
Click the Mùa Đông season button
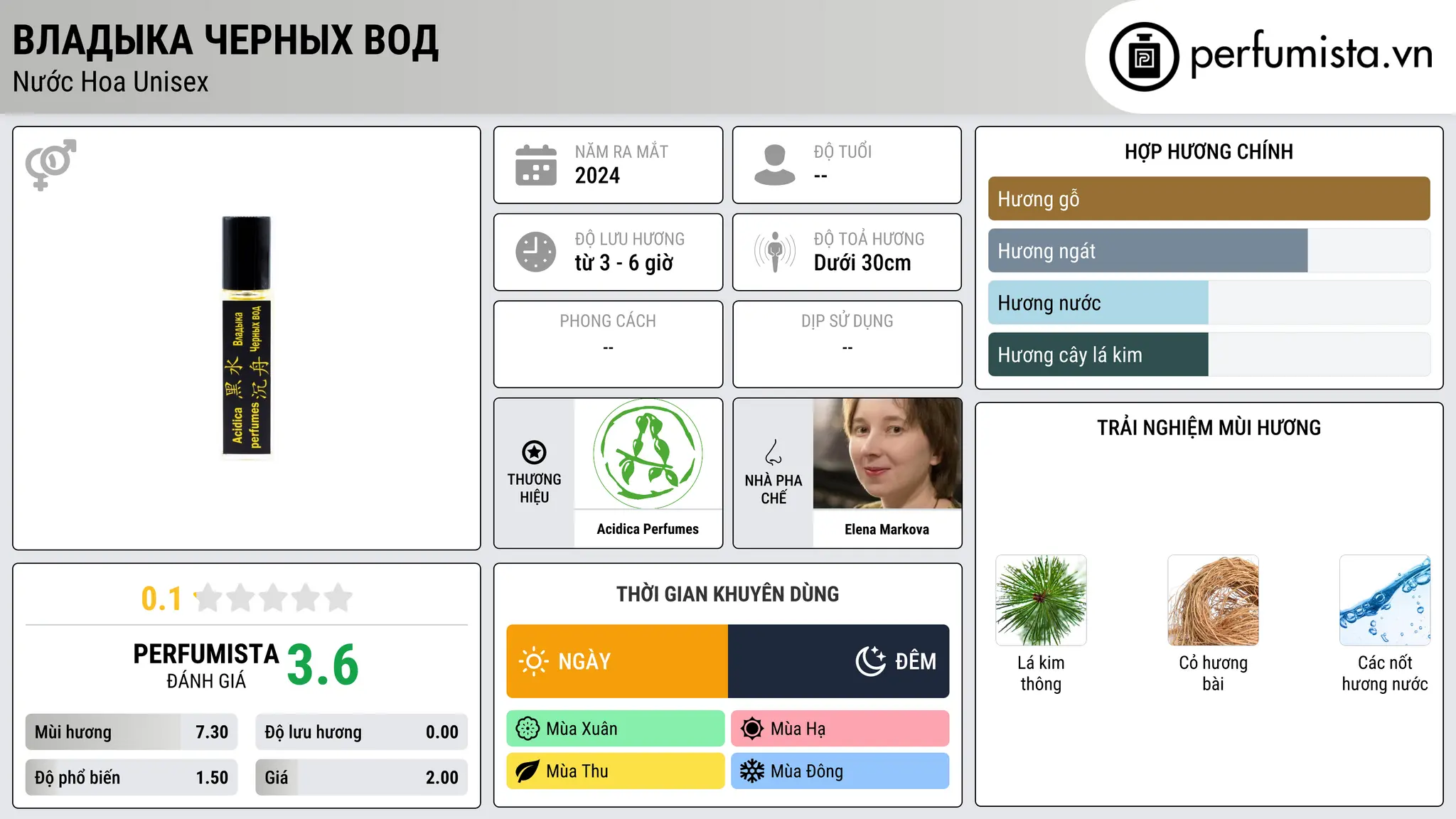pyautogui.click(x=840, y=771)
